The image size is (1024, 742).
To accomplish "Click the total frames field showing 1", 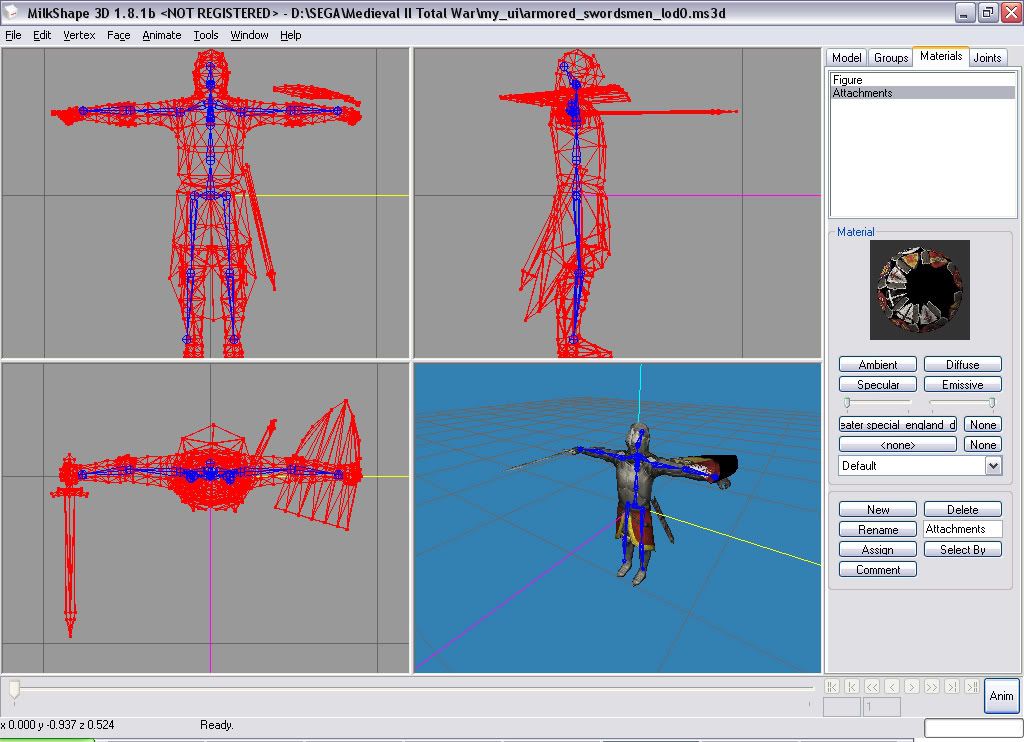I will (x=882, y=707).
